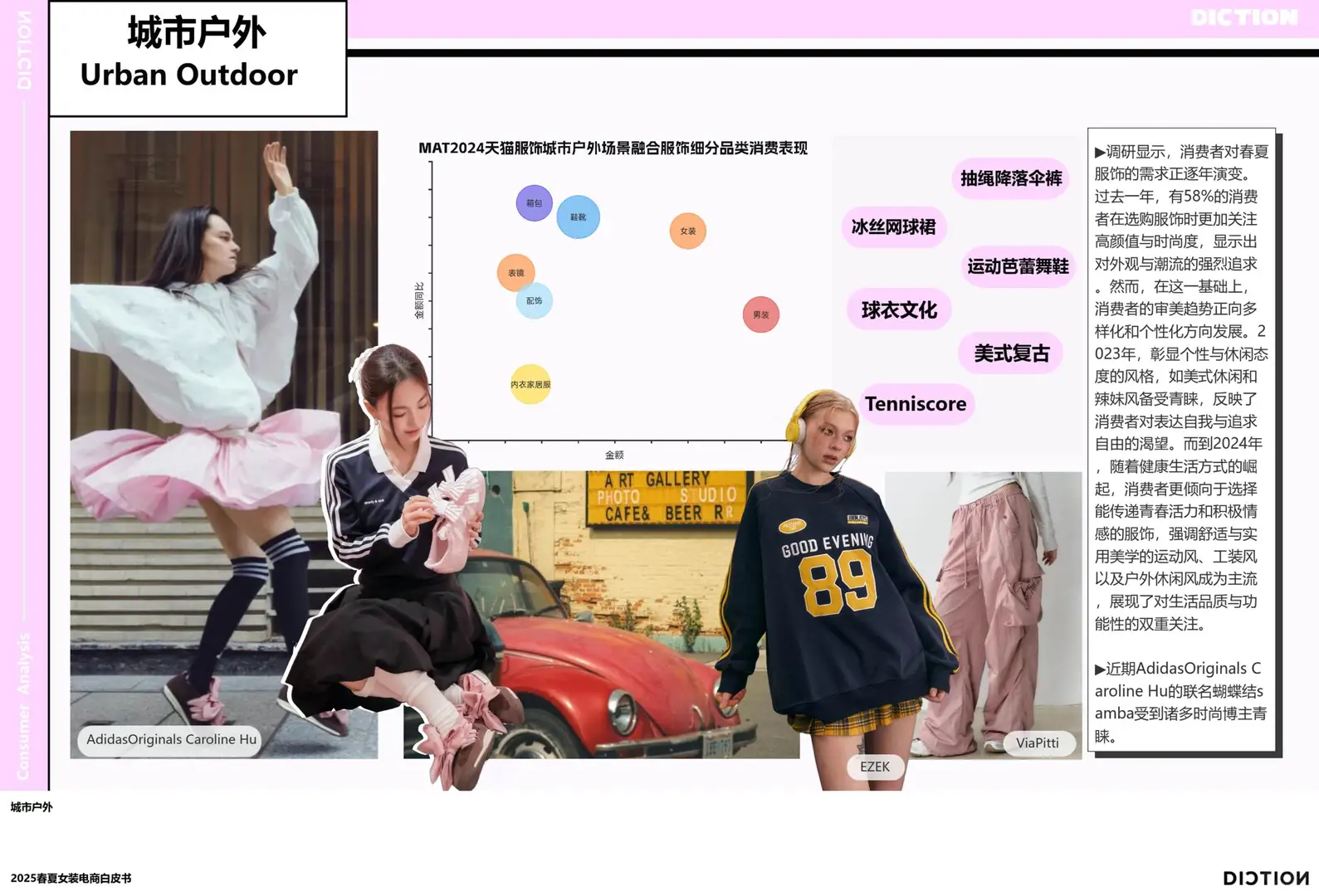Click the purple 箱包 bubble in chart
This screenshot has width=1319, height=896.
coord(534,203)
